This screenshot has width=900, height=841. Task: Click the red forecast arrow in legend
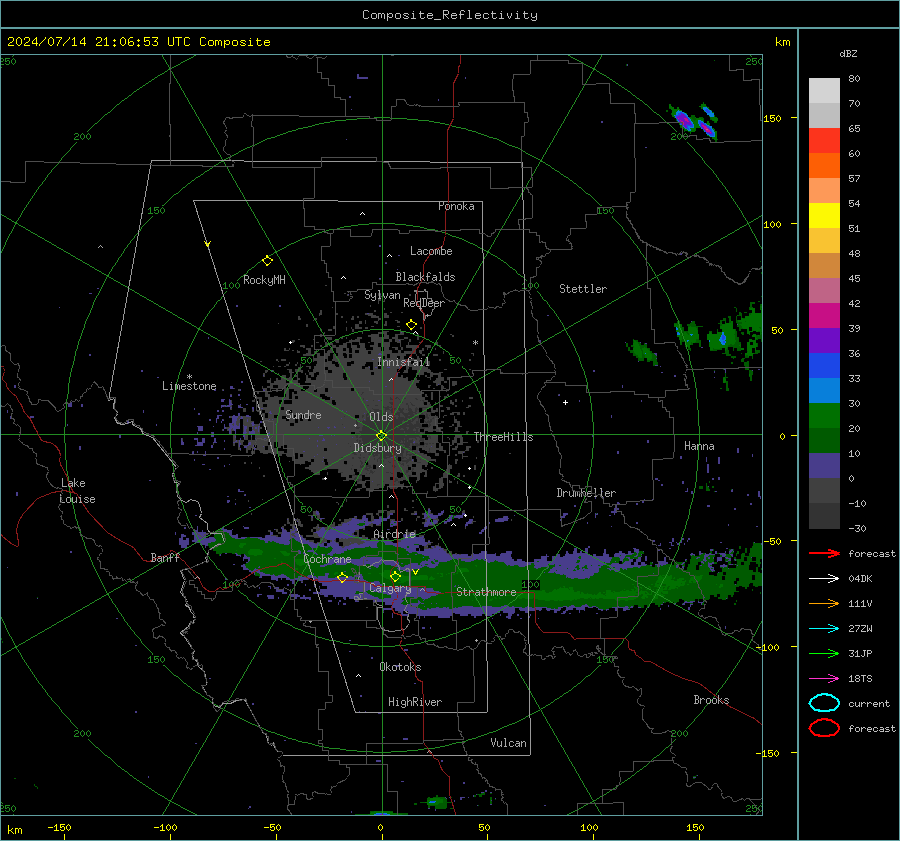(824, 553)
